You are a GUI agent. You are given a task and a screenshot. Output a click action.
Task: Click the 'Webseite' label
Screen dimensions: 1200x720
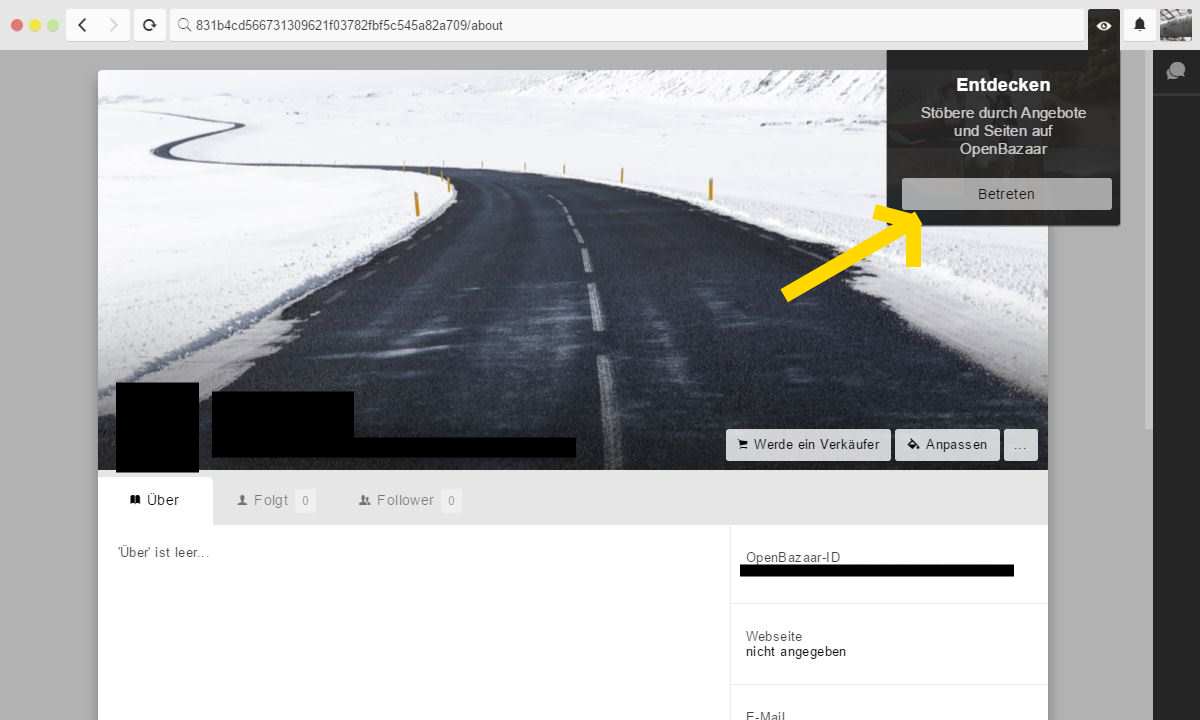[774, 636]
